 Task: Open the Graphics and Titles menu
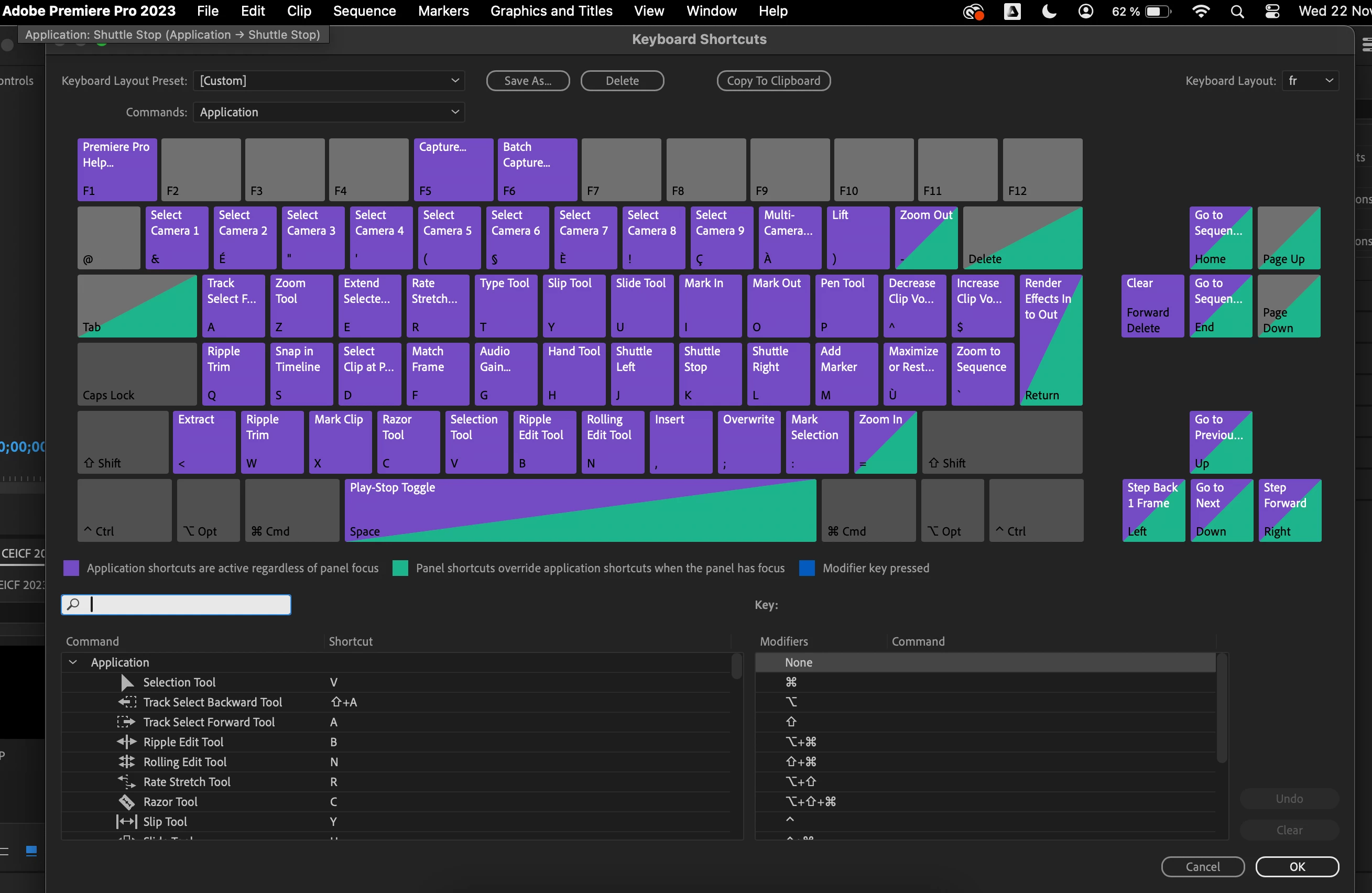tap(551, 12)
